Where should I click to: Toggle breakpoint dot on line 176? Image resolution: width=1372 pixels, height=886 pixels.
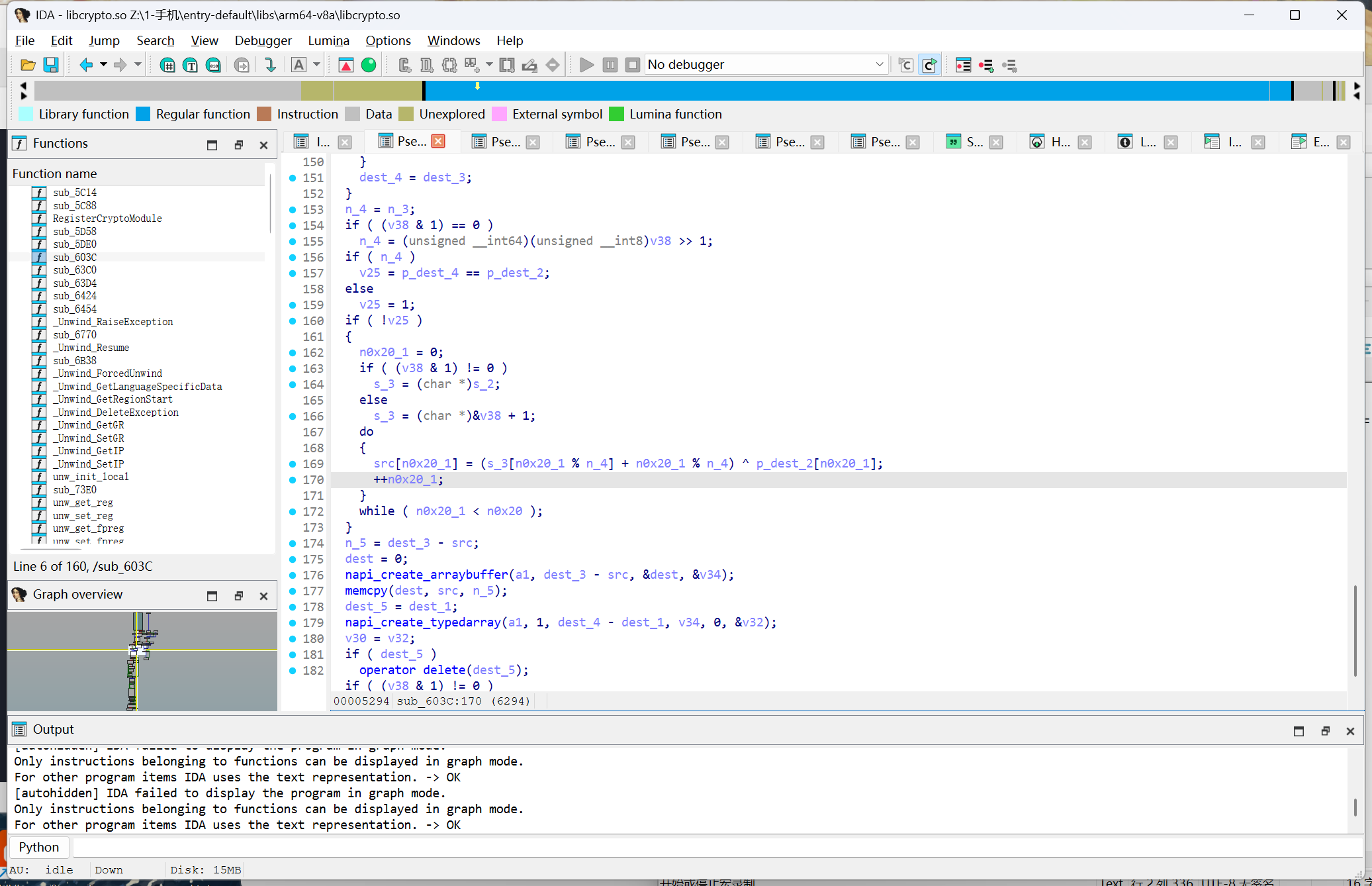point(293,575)
